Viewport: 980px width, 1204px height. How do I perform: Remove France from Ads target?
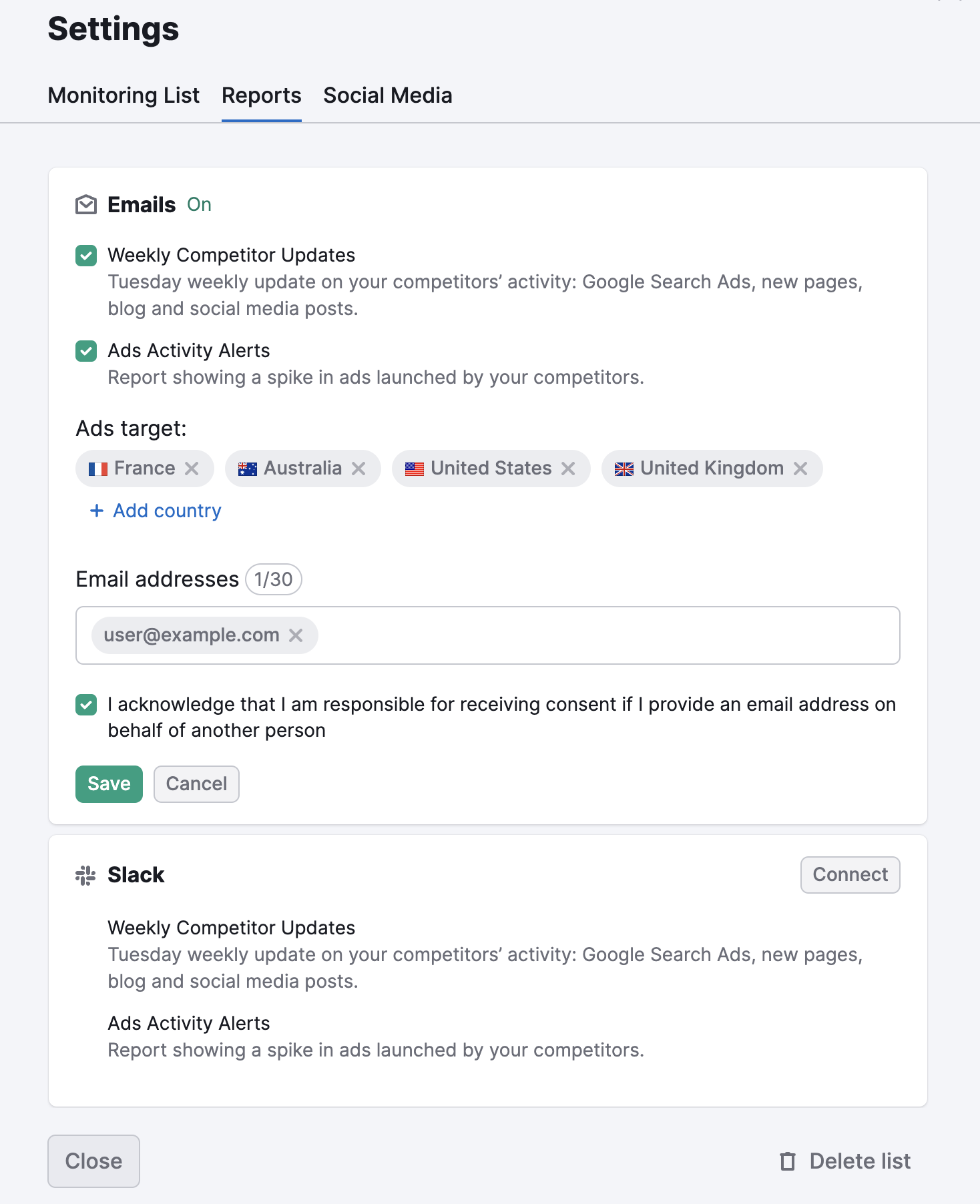192,469
